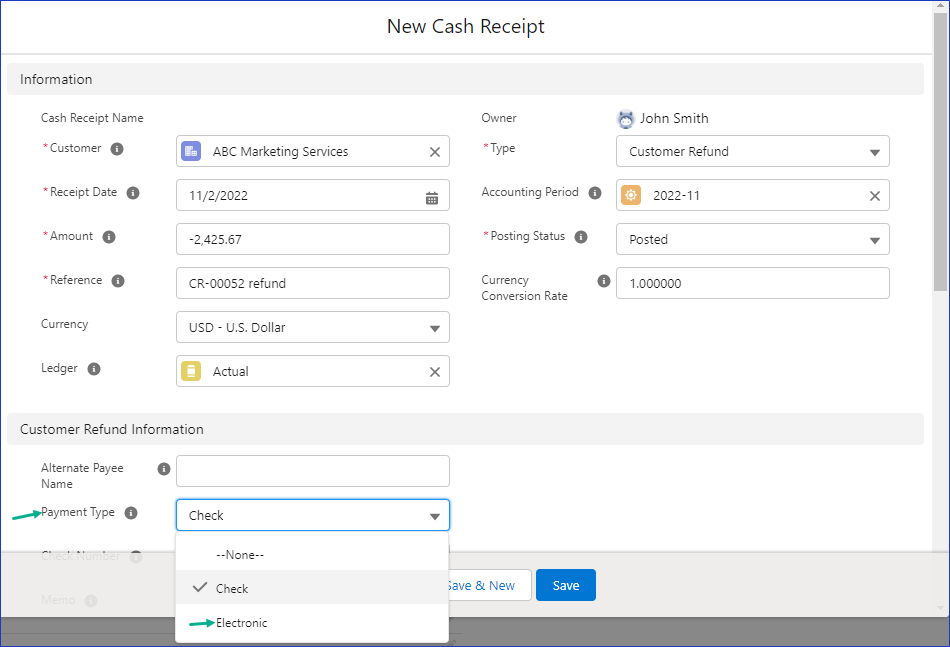
Task: Click the info icon beside Receipt Date
Action: point(133,193)
